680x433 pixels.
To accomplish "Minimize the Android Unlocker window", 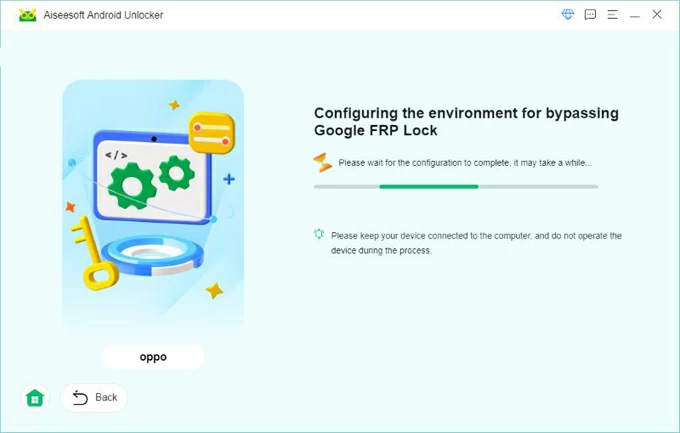I will [634, 15].
